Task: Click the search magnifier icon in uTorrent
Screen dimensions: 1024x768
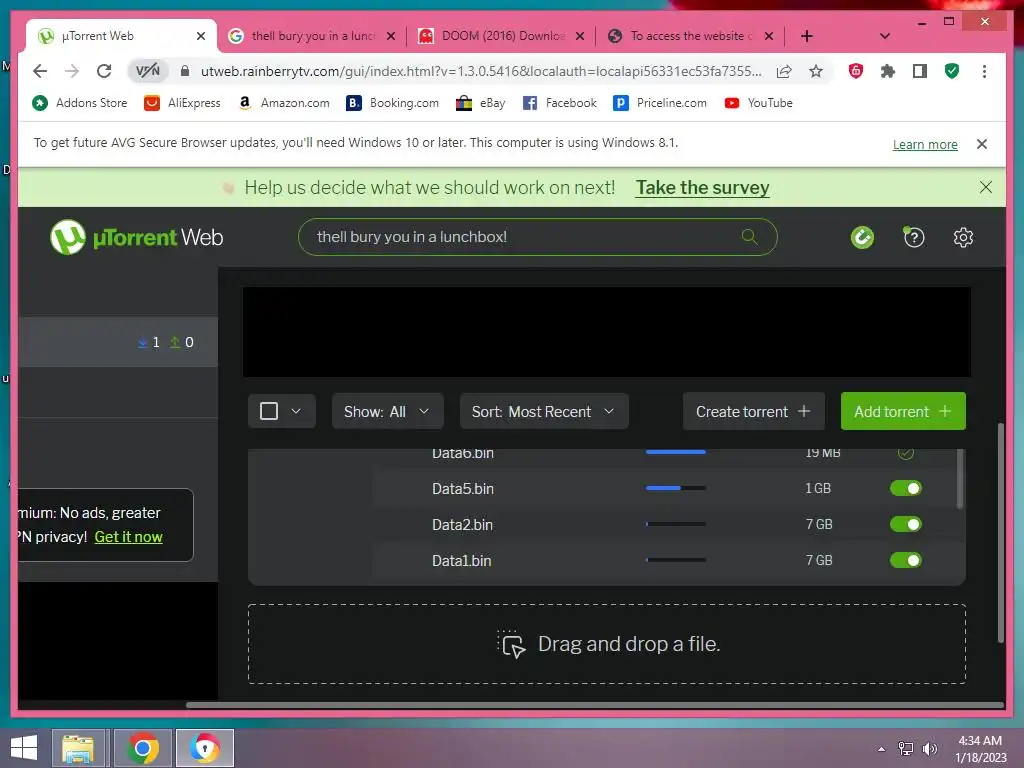Action: coord(749,236)
